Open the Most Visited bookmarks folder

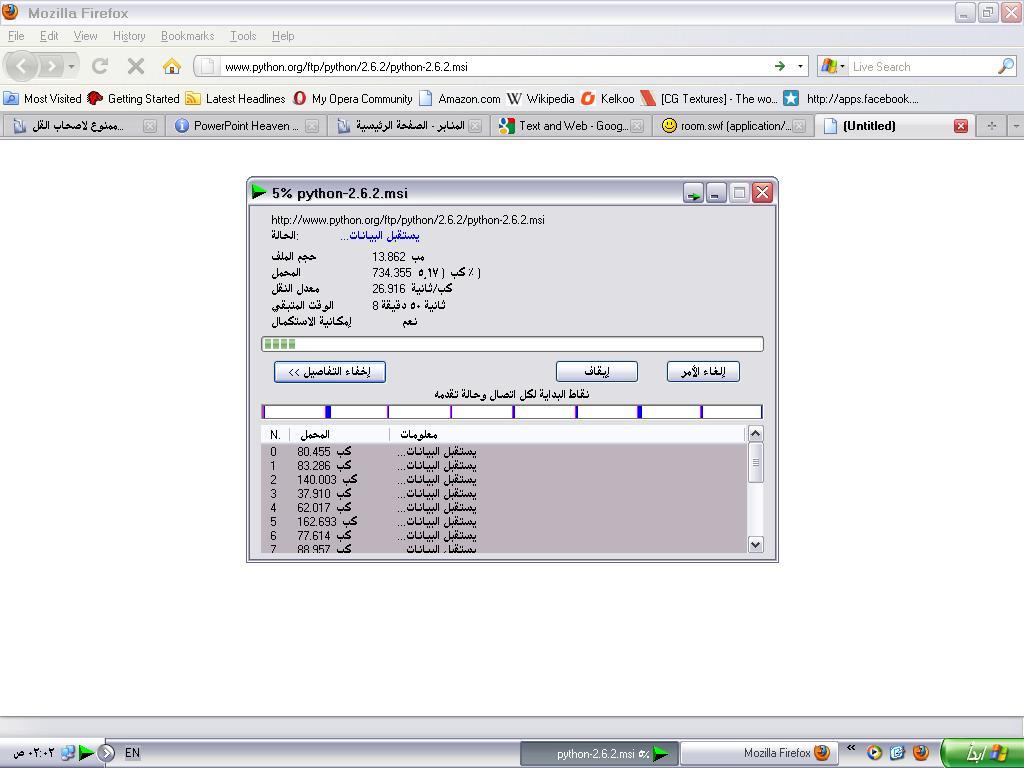[x=42, y=99]
